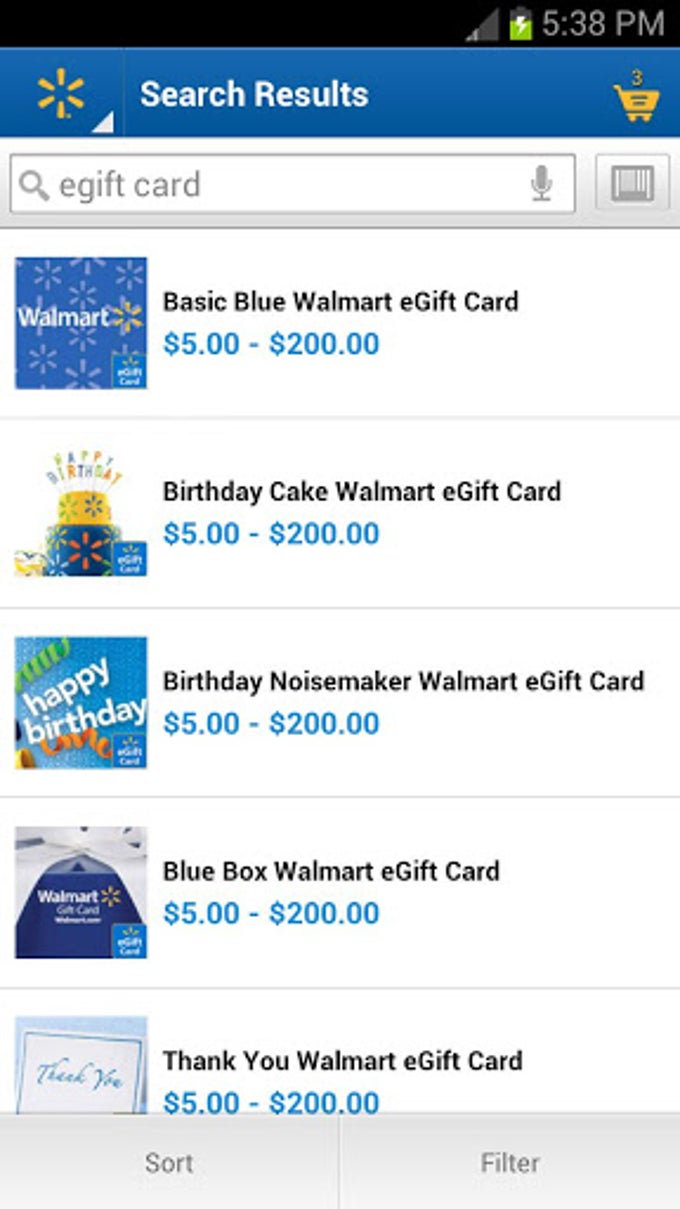
Task: Tap the Thank You card thumbnail
Action: [x=81, y=1065]
